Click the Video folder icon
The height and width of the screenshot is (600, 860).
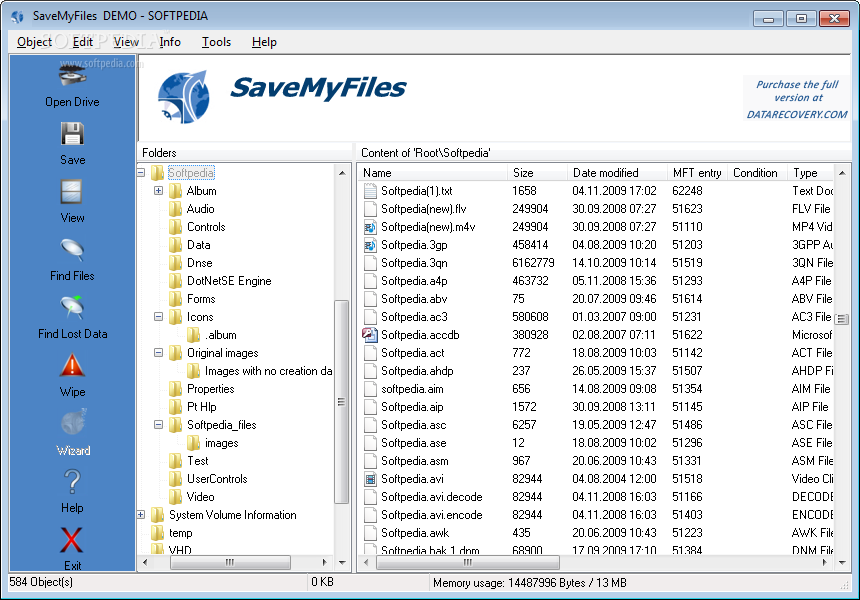coord(176,497)
